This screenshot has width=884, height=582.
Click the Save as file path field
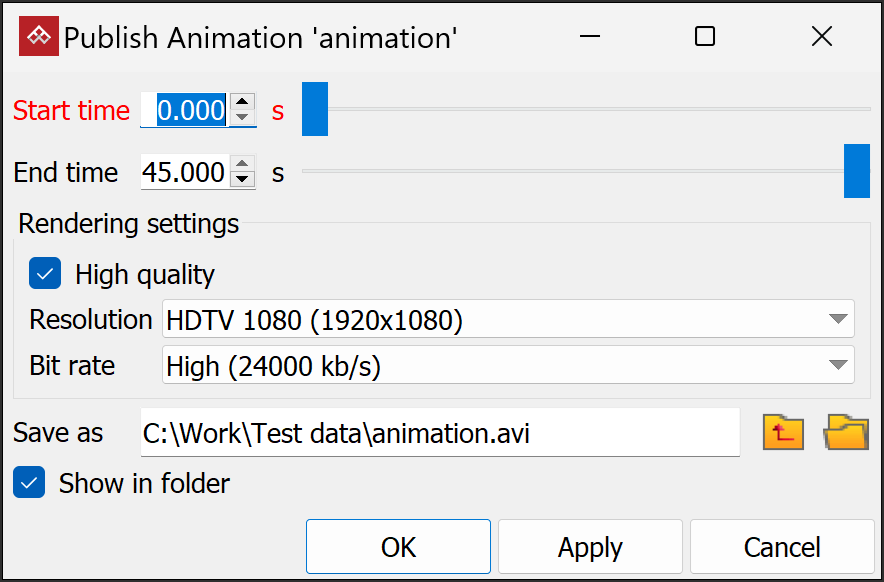point(440,433)
